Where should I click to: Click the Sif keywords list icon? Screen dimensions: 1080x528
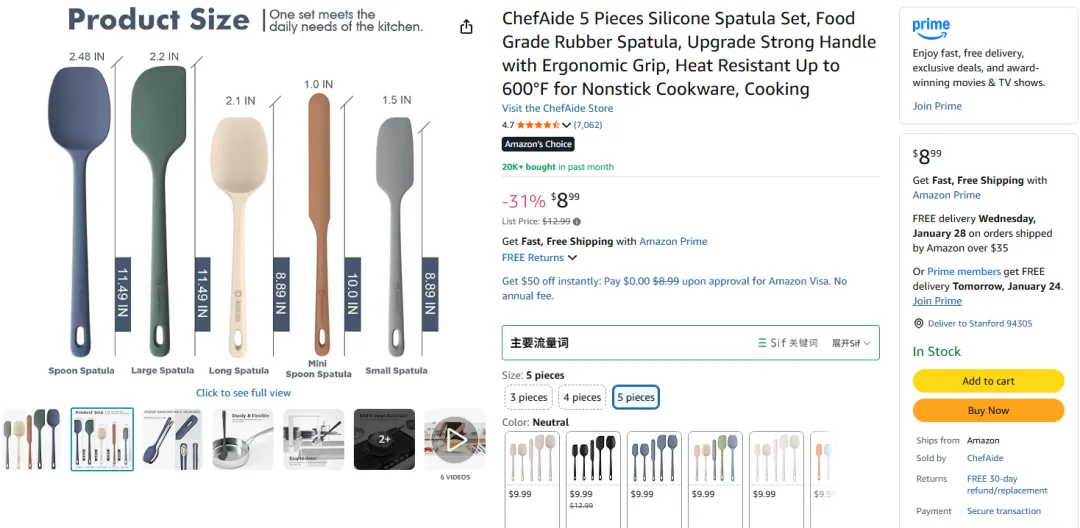(x=763, y=343)
